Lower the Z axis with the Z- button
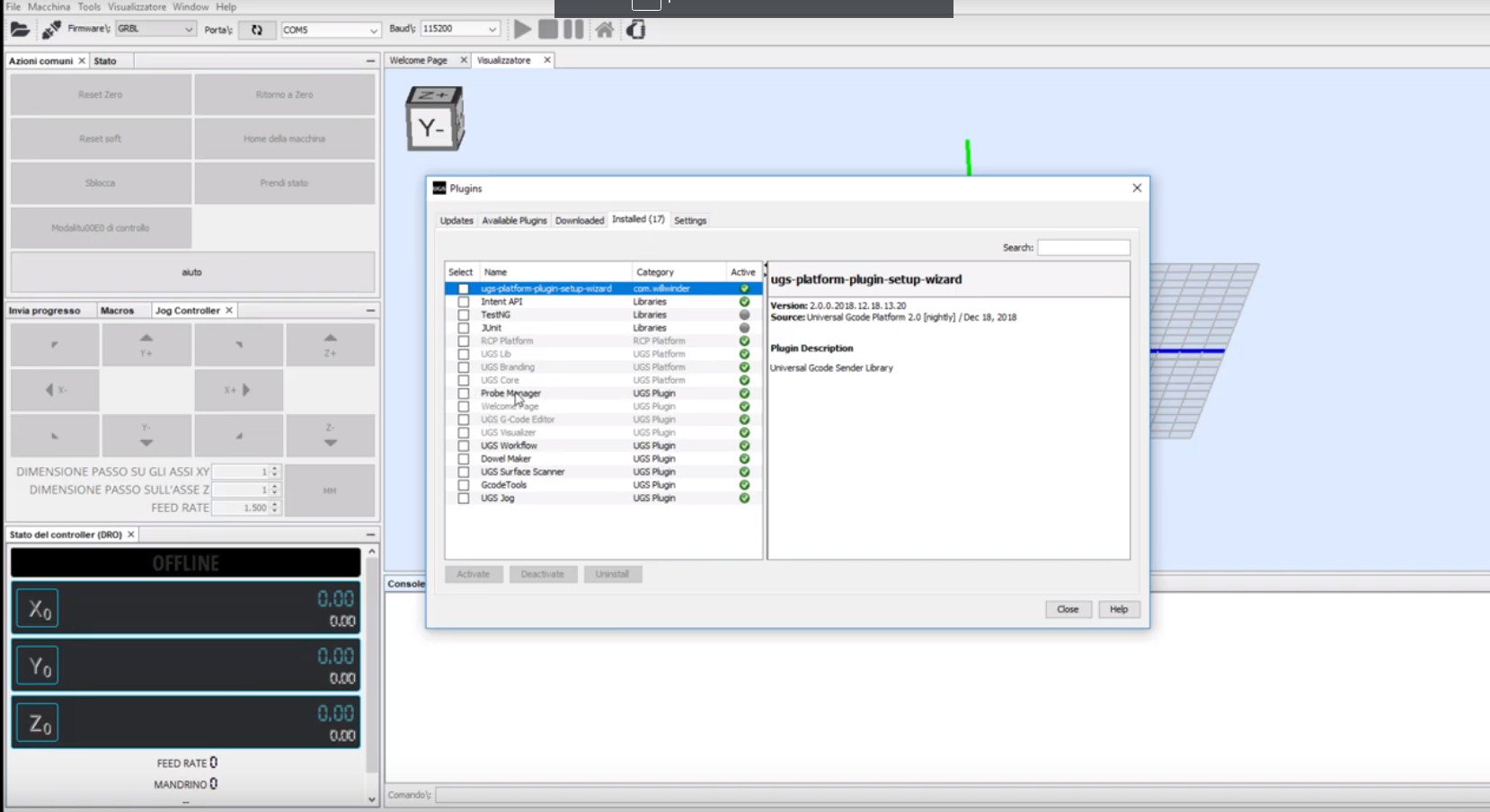Viewport: 1490px width, 812px height. pyautogui.click(x=331, y=436)
